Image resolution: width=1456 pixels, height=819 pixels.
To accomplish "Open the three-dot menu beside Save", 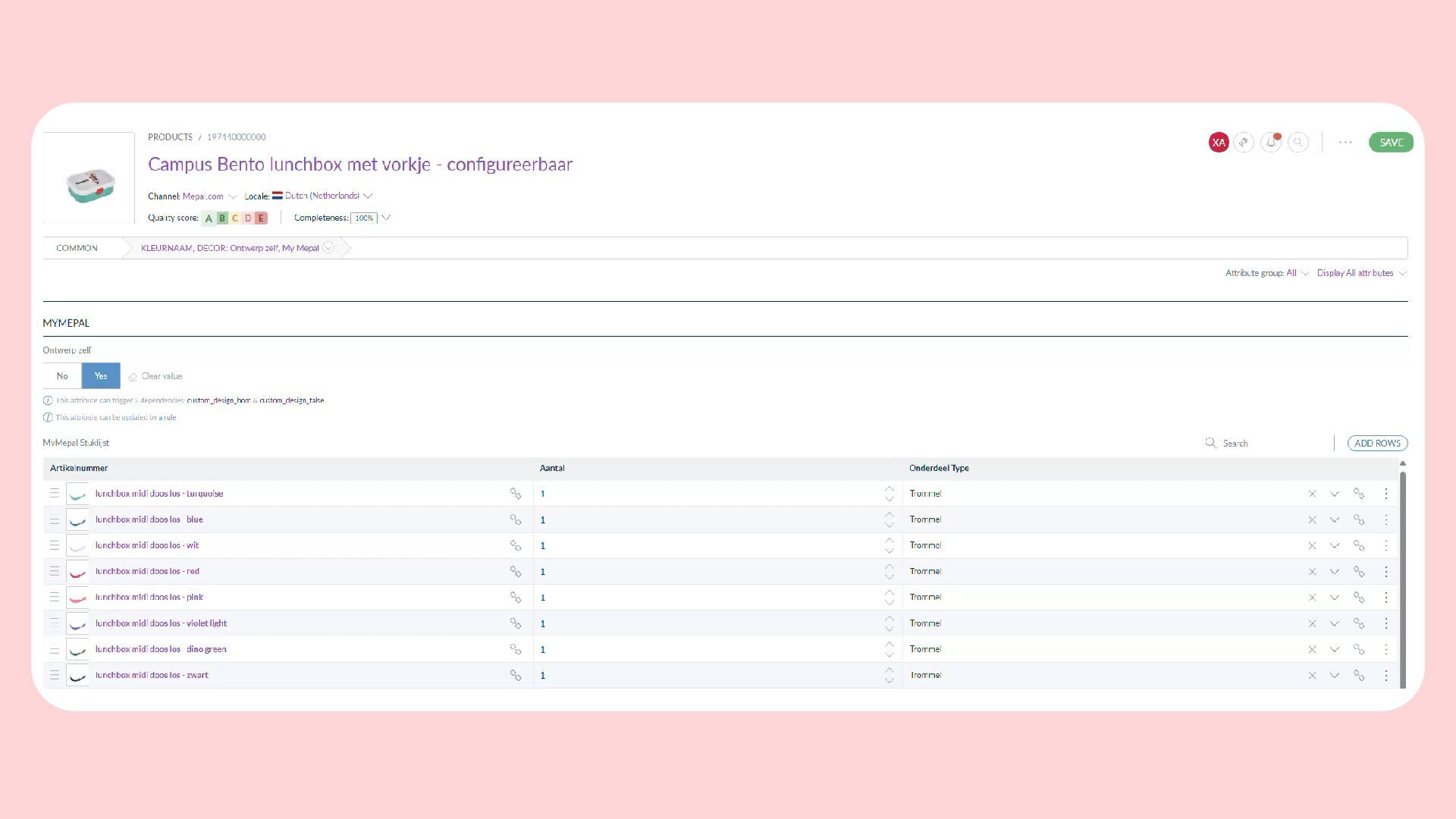I will [1345, 143].
